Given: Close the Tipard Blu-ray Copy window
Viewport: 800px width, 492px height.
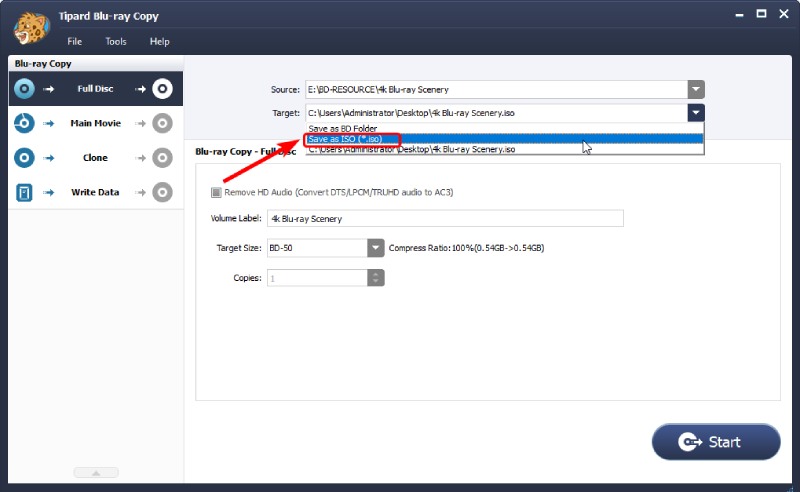Looking at the screenshot, I should point(784,14).
